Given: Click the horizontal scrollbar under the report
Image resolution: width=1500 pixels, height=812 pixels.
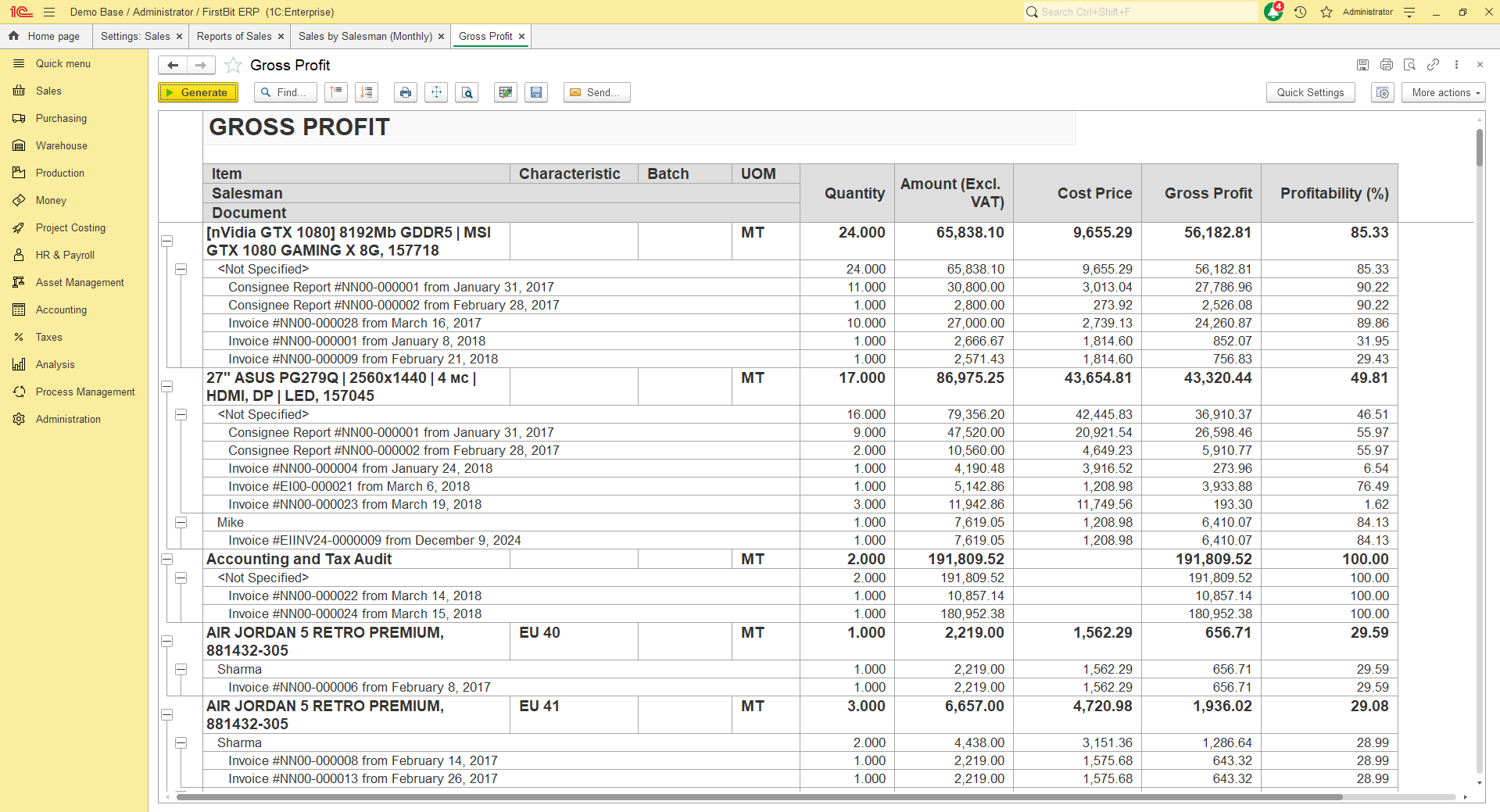Looking at the screenshot, I should (x=758, y=797).
